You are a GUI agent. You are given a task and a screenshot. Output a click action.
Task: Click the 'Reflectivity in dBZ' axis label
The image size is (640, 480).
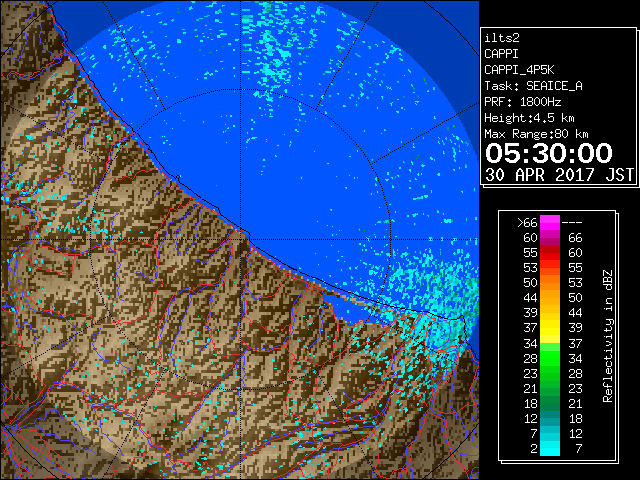coord(608,336)
